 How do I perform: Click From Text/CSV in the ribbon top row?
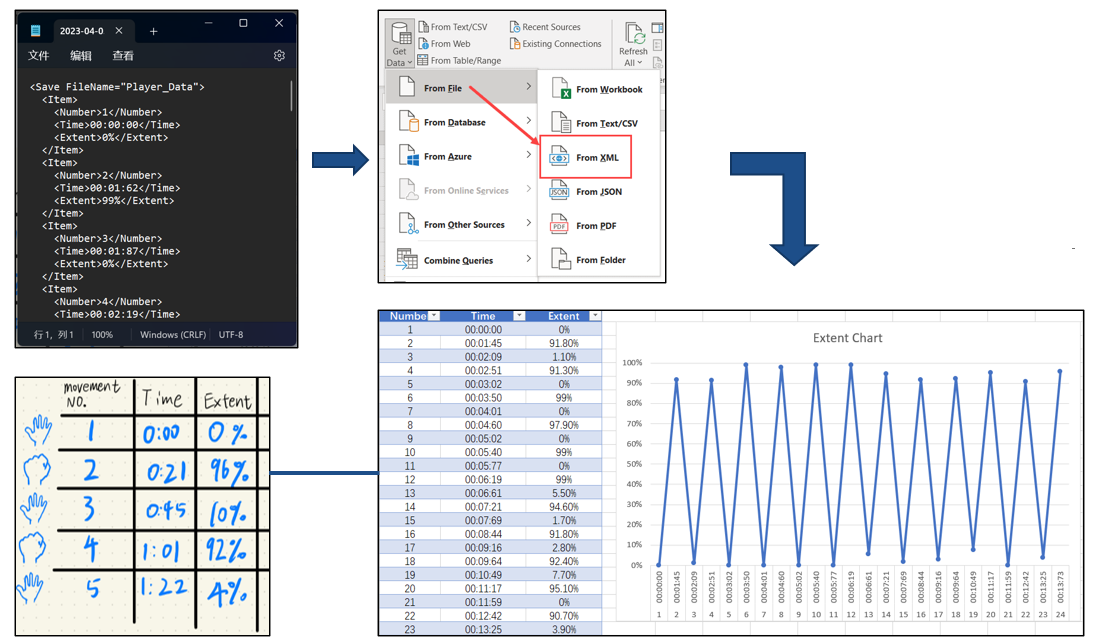452,27
